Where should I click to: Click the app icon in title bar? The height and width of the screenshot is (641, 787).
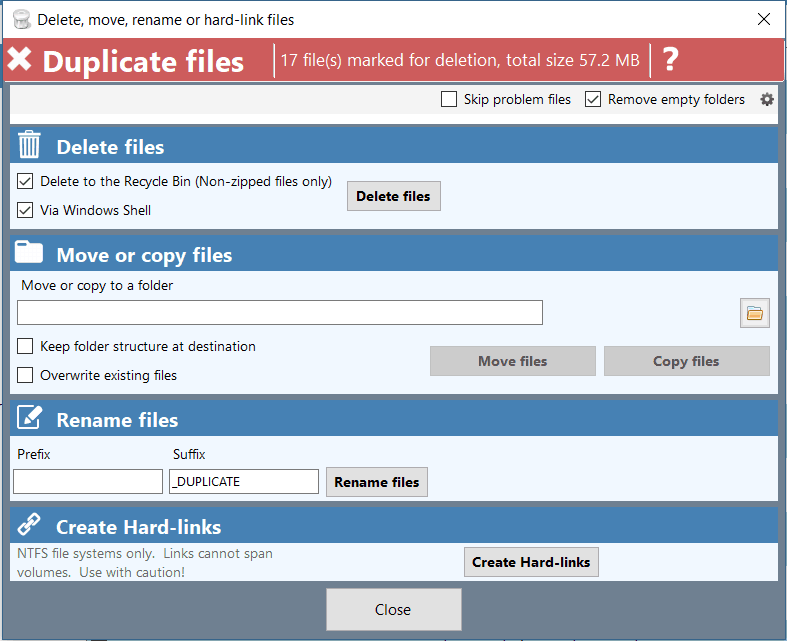click(x=21, y=20)
